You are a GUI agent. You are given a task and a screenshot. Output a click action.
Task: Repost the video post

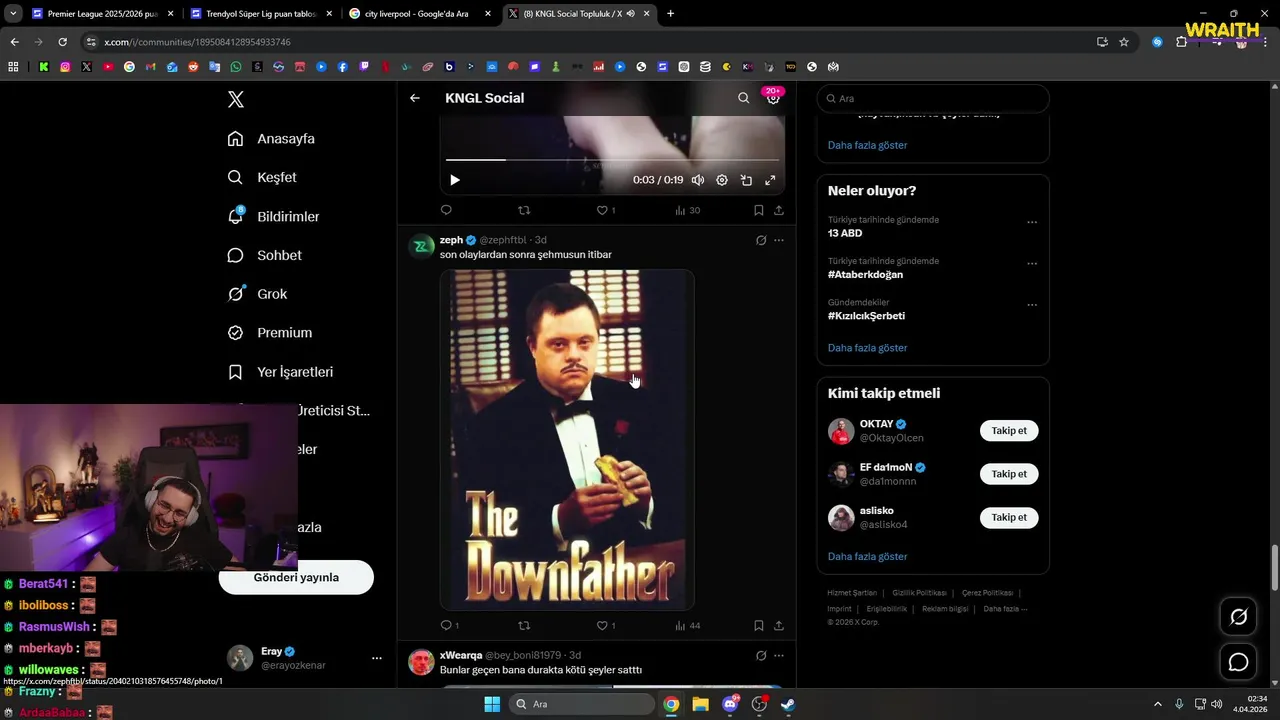[x=524, y=210]
